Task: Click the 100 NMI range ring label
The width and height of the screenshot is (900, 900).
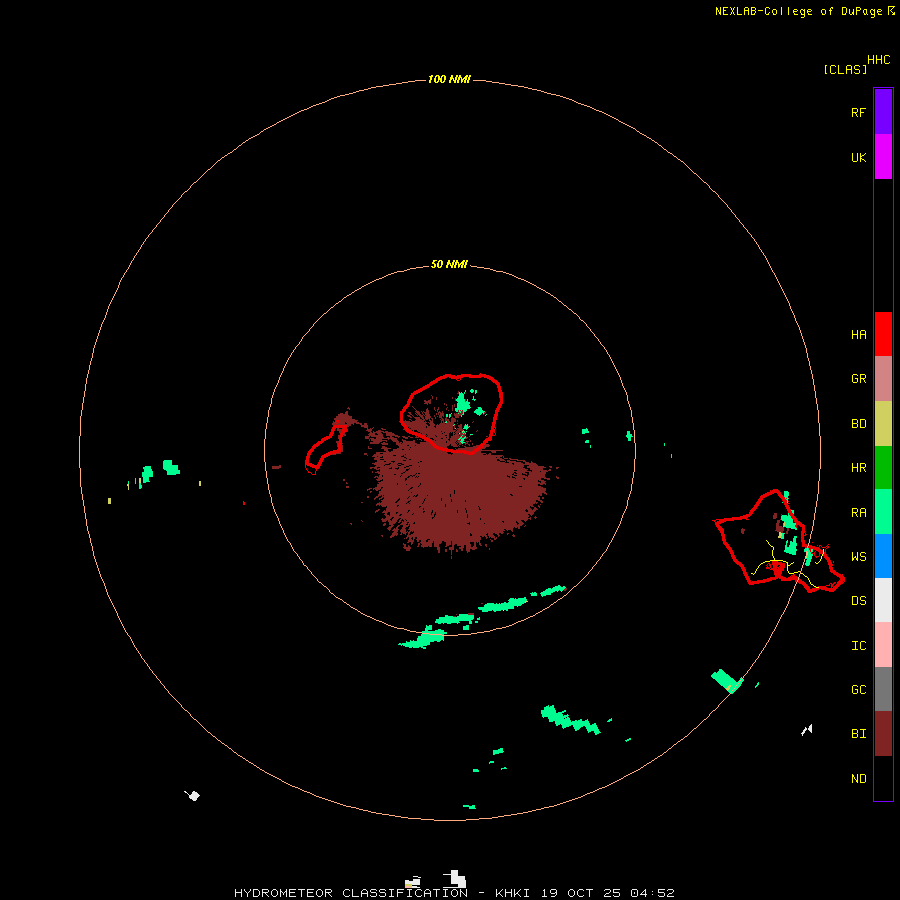Action: pos(449,79)
